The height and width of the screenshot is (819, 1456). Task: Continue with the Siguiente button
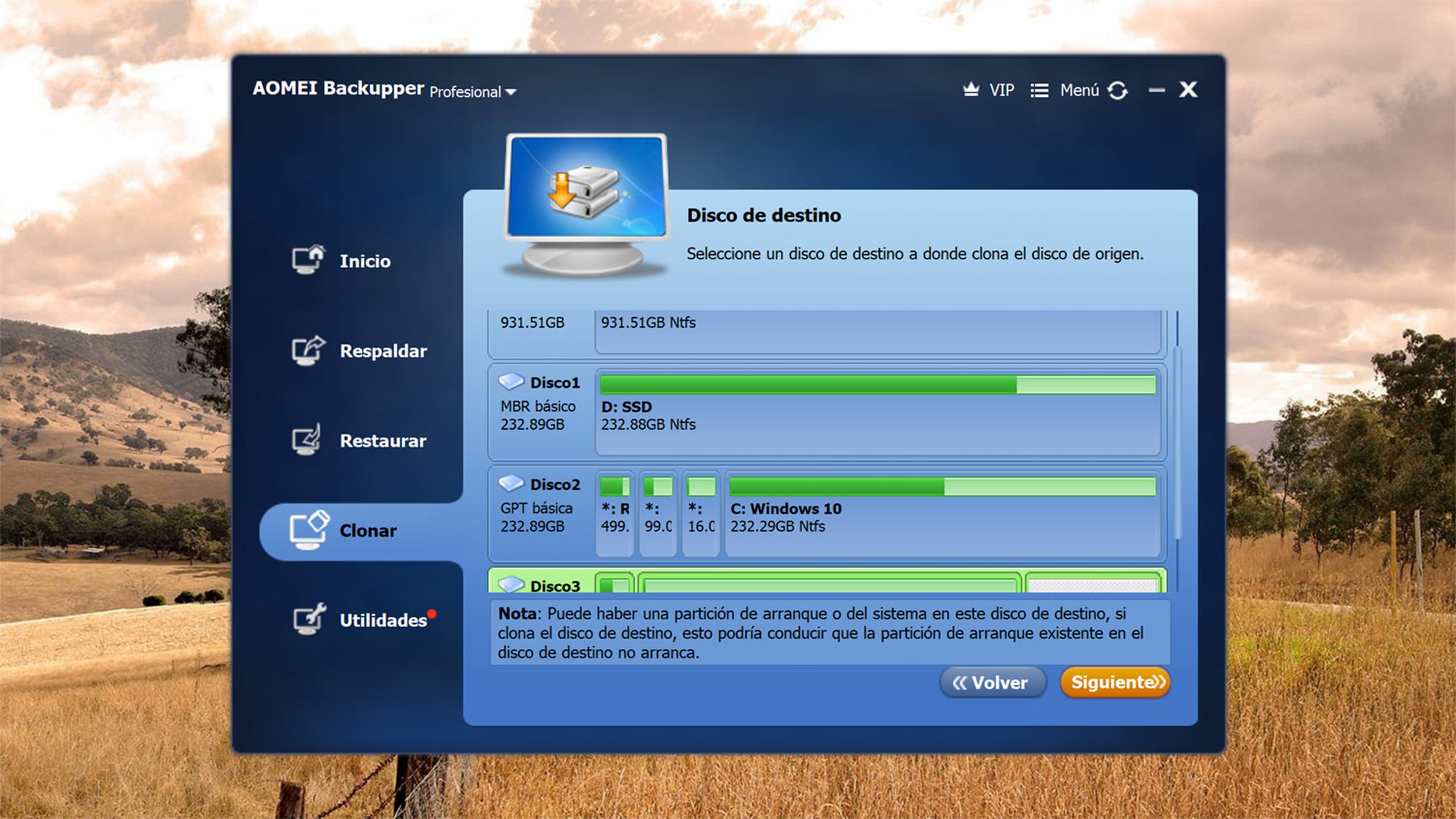[x=1115, y=682]
